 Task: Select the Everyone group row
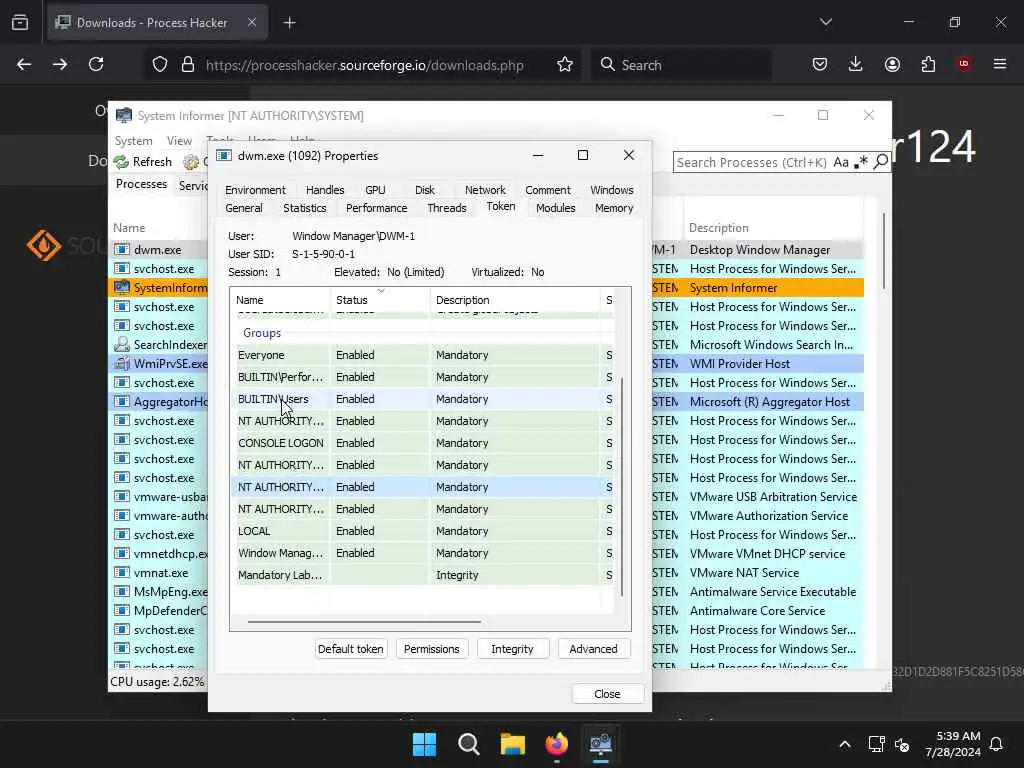(424, 355)
